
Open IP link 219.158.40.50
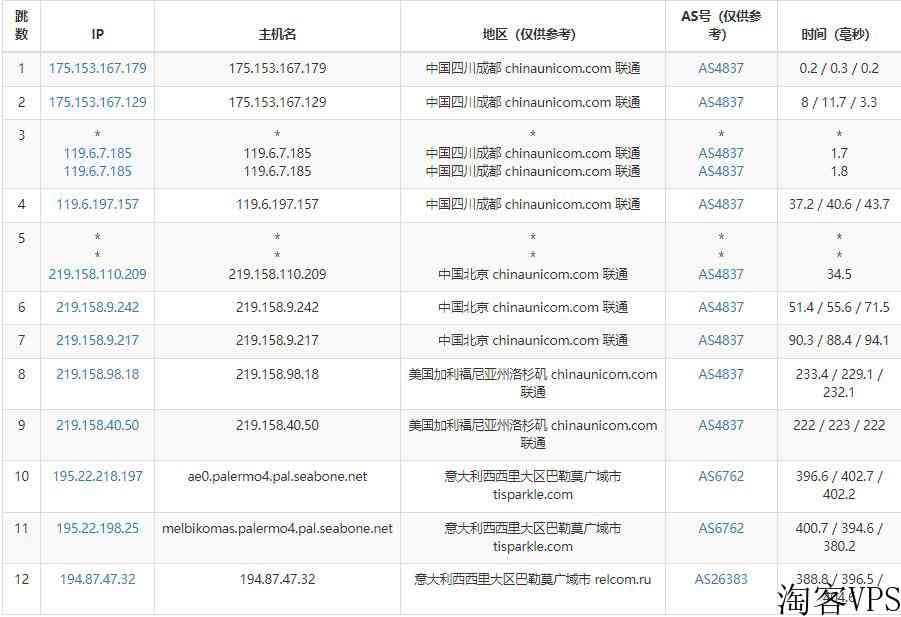pos(97,425)
